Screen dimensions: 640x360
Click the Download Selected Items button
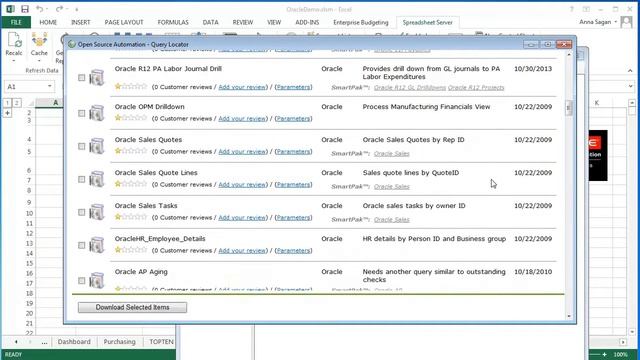pos(133,307)
